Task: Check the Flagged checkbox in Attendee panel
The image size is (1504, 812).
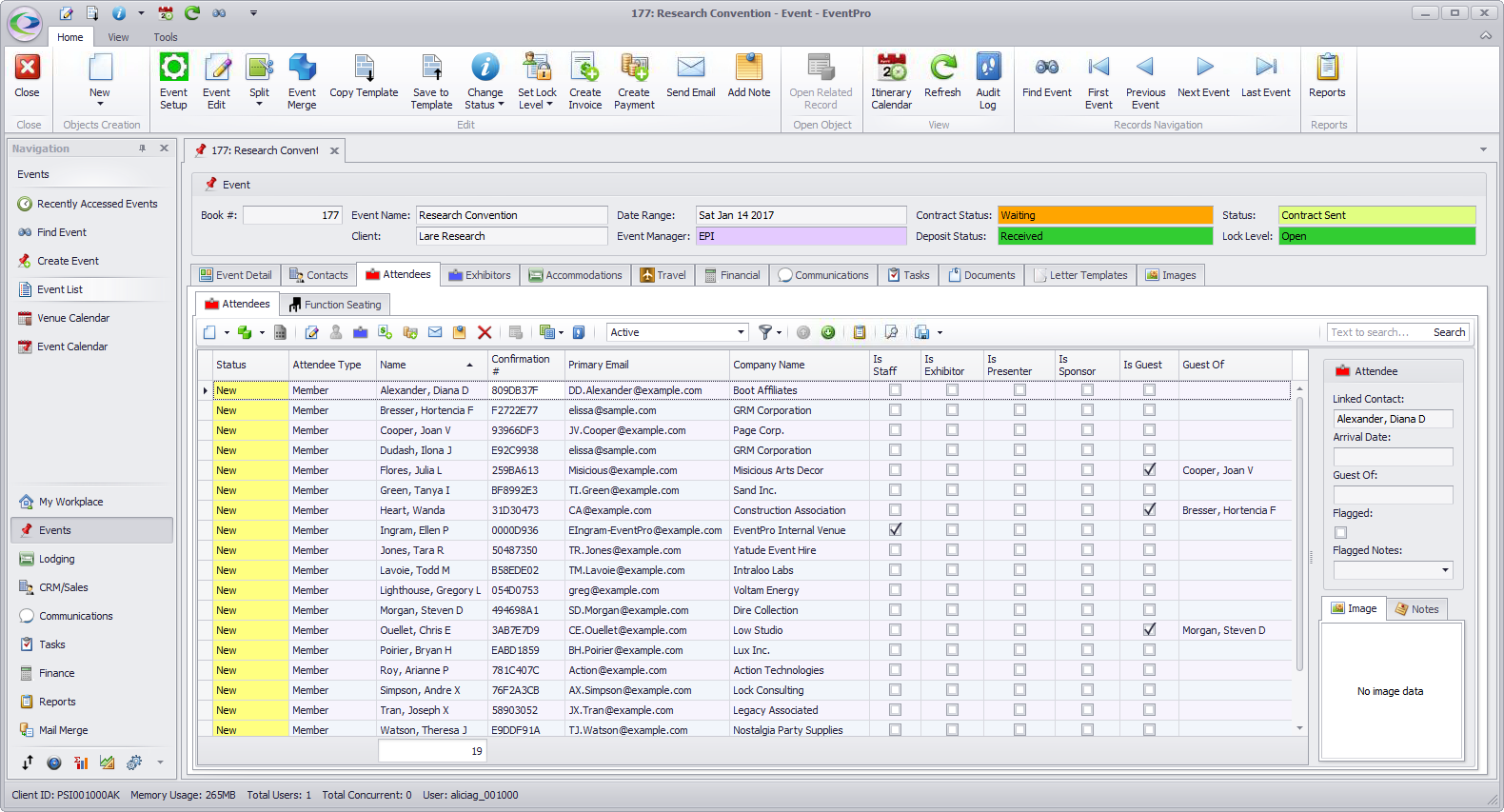Action: pos(1340,533)
